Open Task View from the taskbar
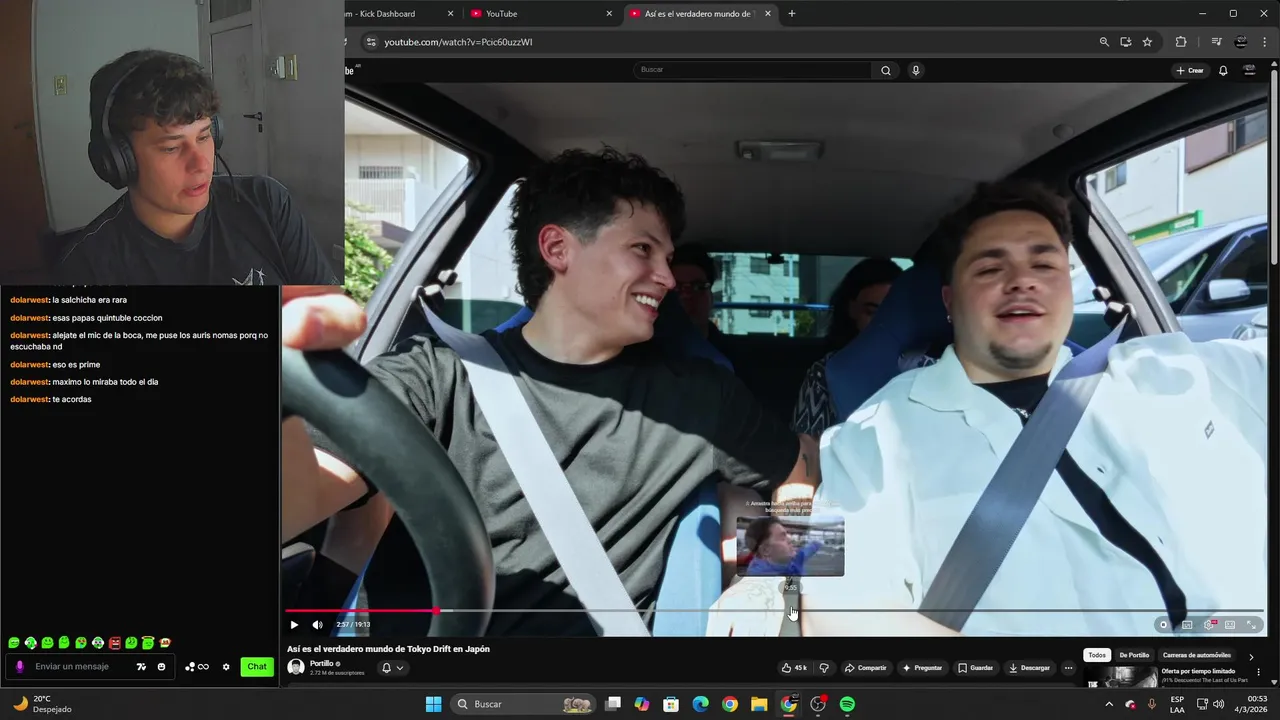Image resolution: width=1280 pixels, height=720 pixels. 613,704
